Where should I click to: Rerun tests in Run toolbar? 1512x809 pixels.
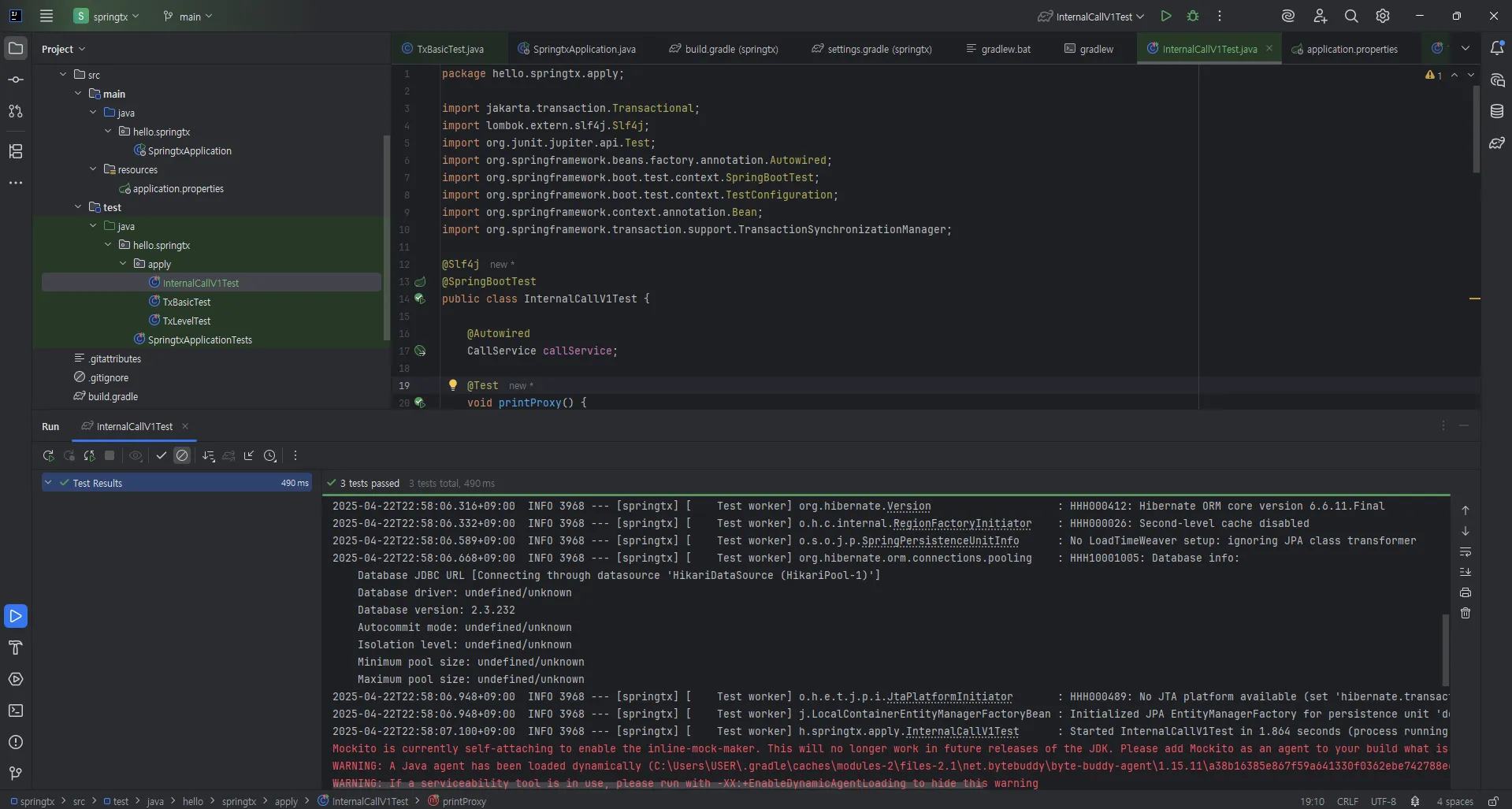tap(49, 455)
